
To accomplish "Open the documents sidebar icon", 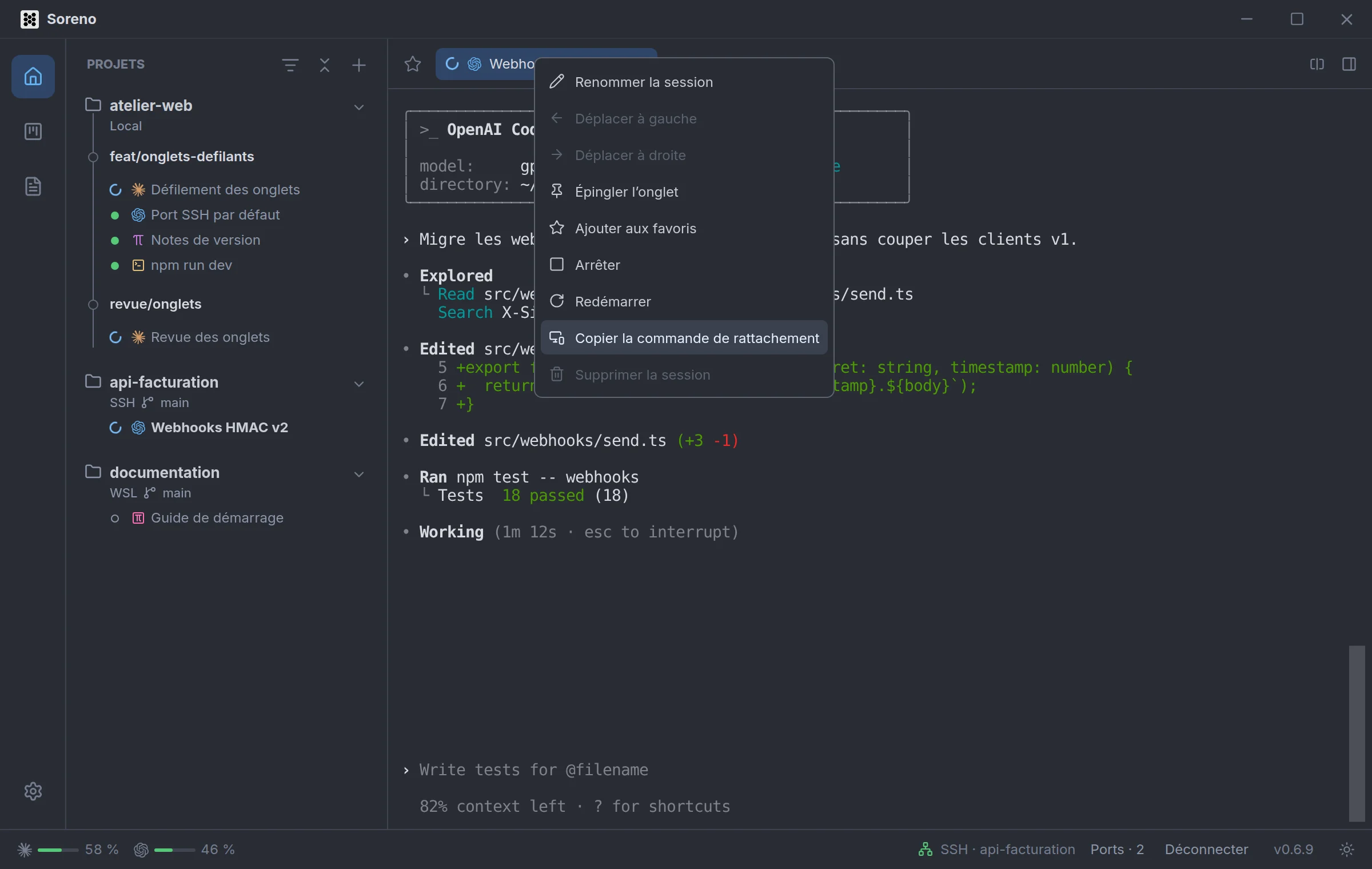I will tap(33, 186).
